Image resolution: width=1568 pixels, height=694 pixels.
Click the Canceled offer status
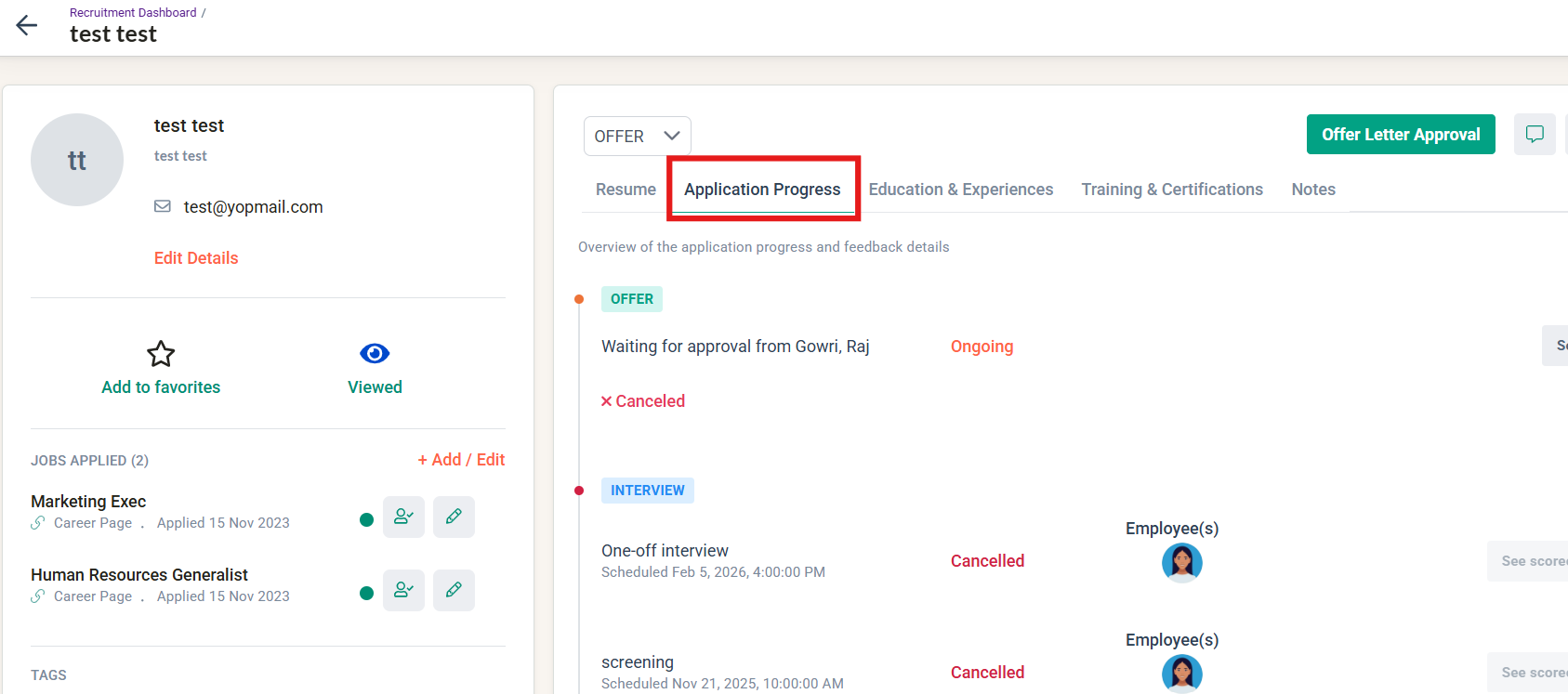point(643,401)
